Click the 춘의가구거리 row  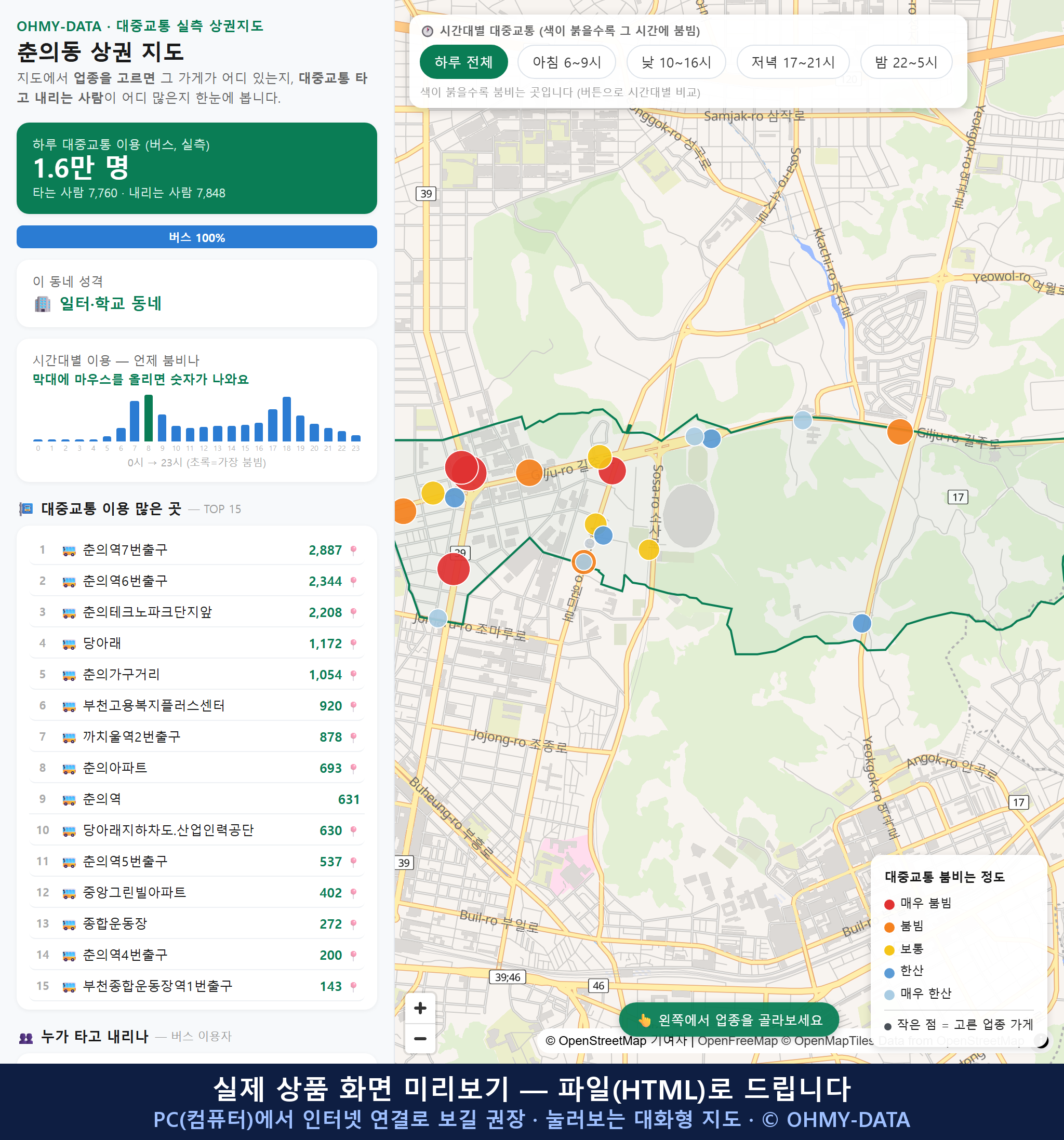[x=197, y=674]
